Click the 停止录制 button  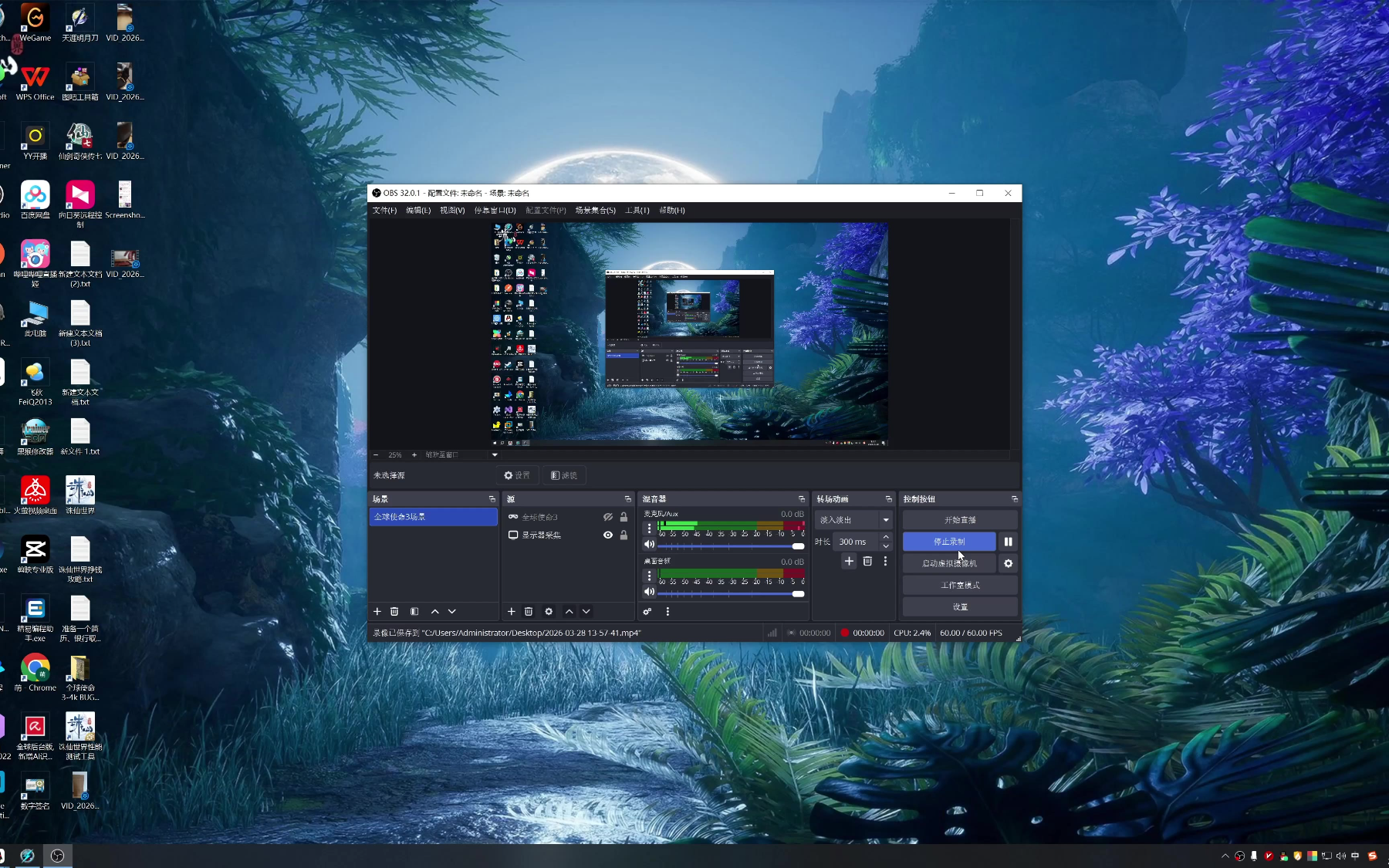point(949,542)
